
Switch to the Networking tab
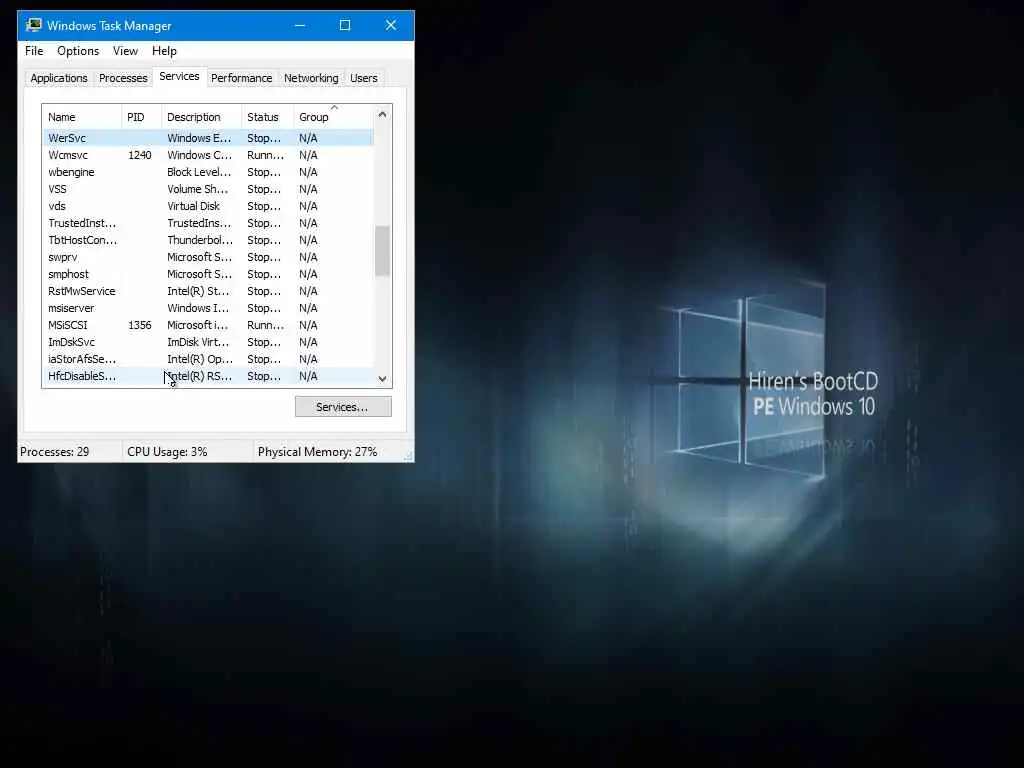[311, 78]
